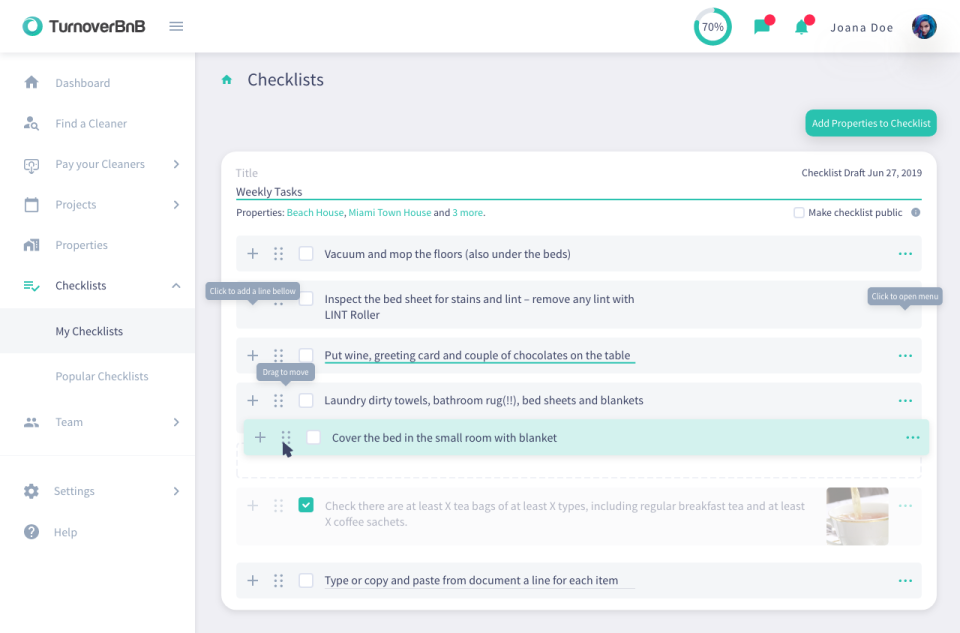This screenshot has width=960, height=633.
Task: Open three-dot menu on Laundry dirty towels row
Action: tap(905, 400)
